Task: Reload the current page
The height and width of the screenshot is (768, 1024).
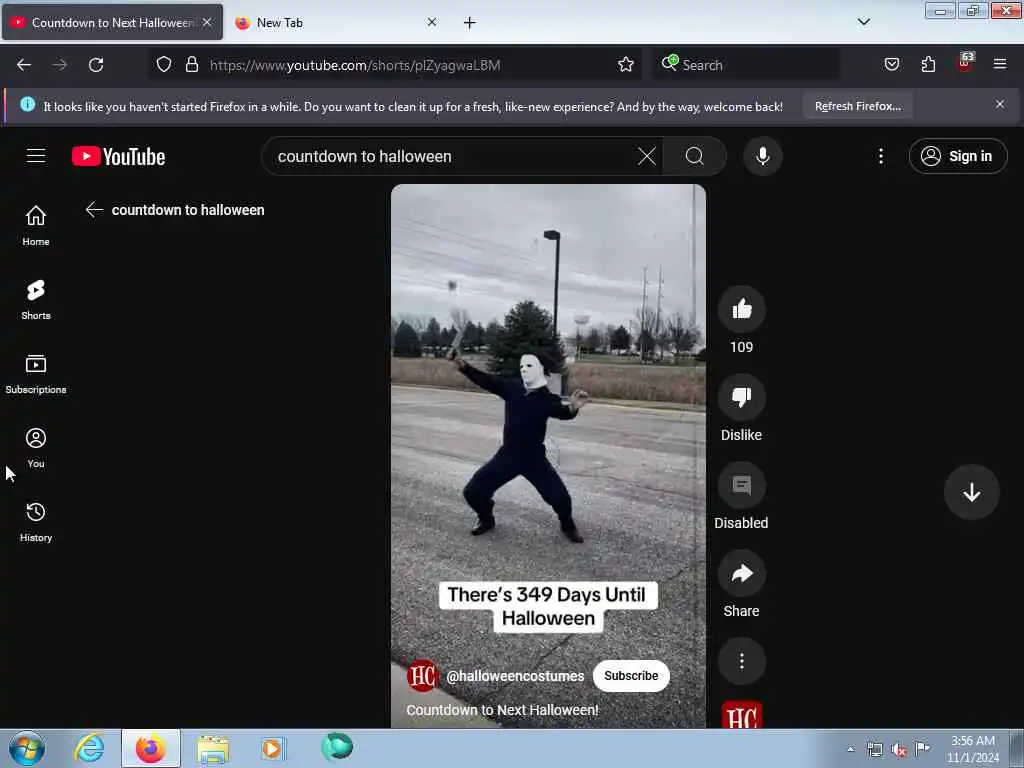Action: pyautogui.click(x=96, y=65)
